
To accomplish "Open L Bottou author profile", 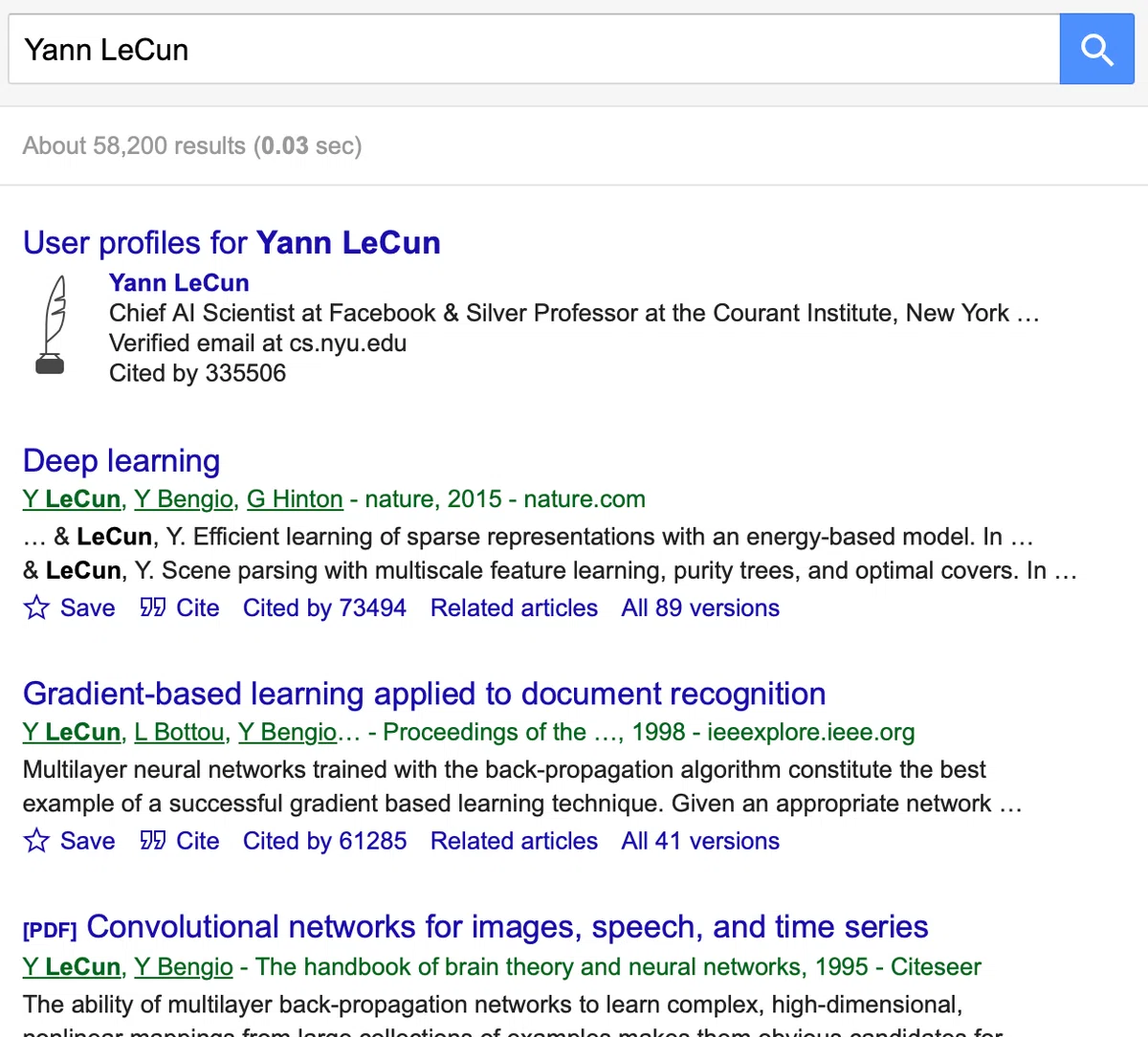I will [x=179, y=733].
